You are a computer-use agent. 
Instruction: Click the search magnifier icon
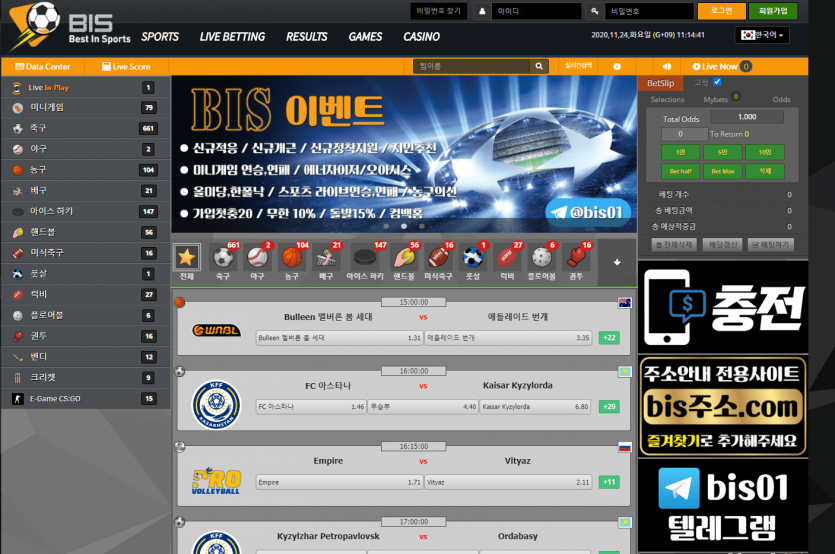click(539, 66)
